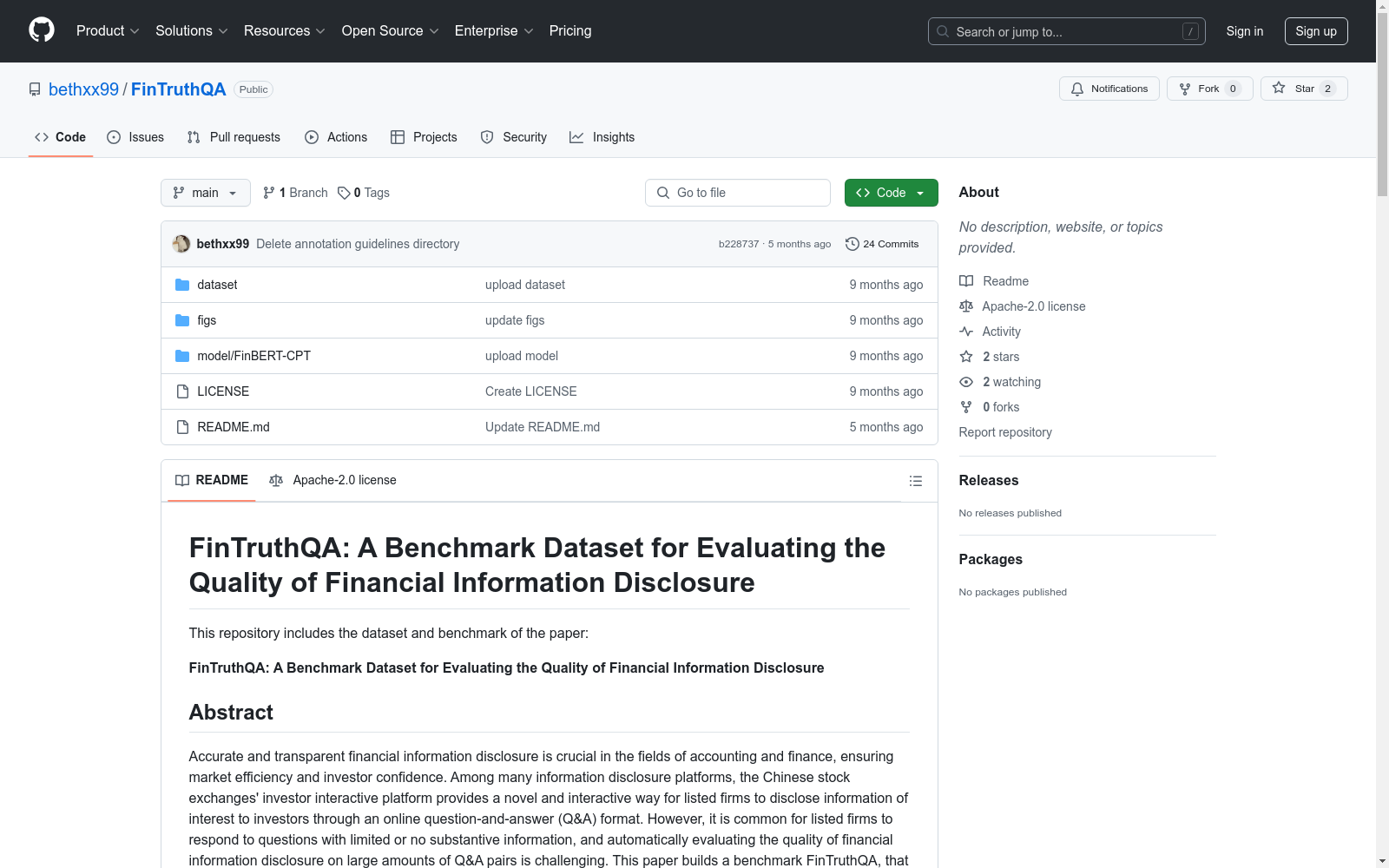Click the magnifier icon in Go to file
This screenshot has width=1389, height=868.
pos(663,193)
